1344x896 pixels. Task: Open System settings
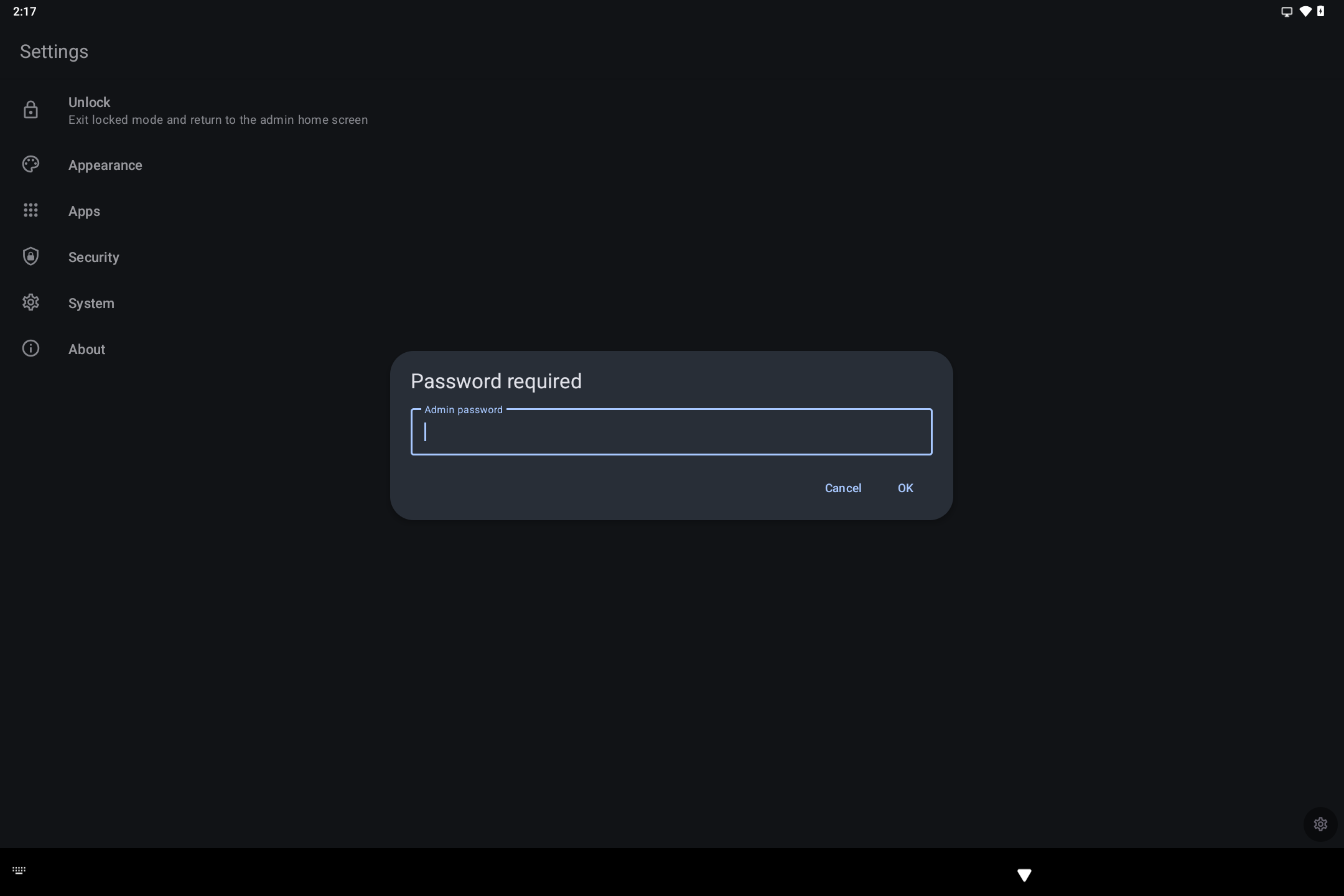pos(672,303)
